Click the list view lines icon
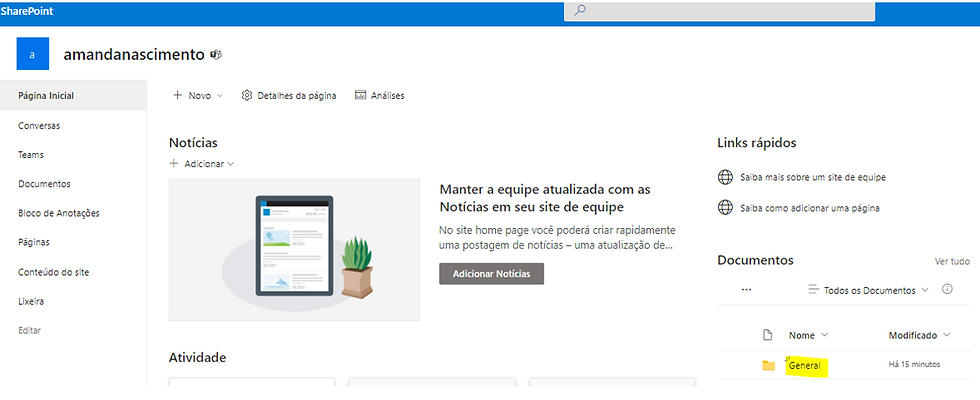 [x=813, y=290]
